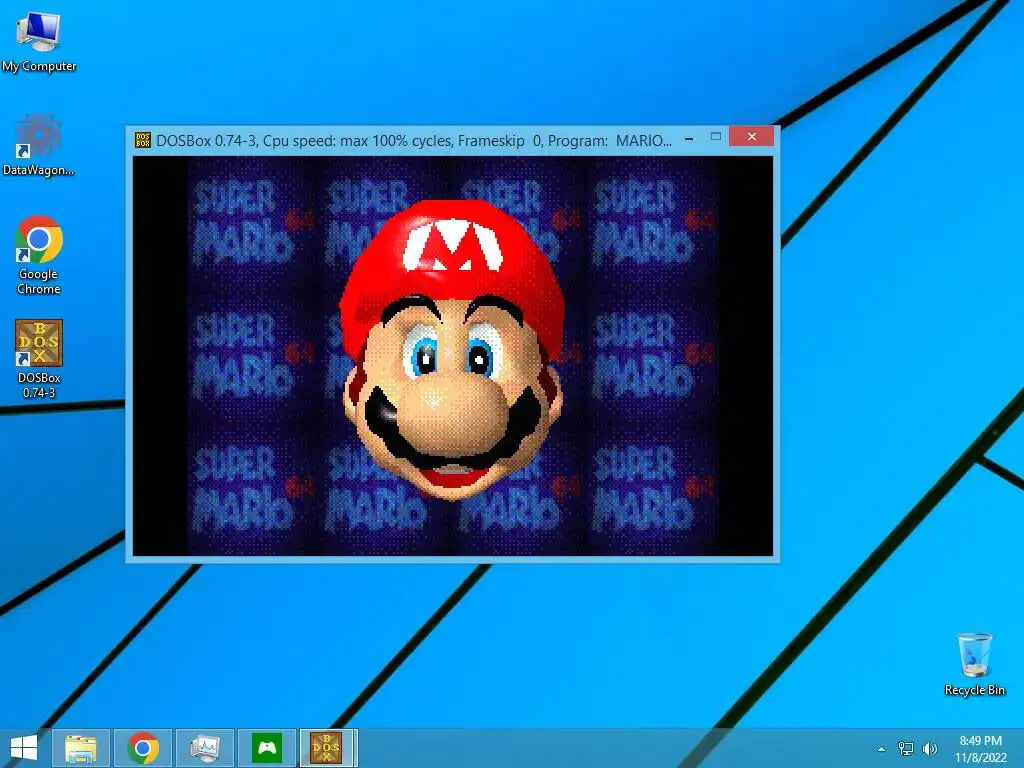Open the My Computer desktop icon
This screenshot has height=768, width=1024.
(39, 40)
